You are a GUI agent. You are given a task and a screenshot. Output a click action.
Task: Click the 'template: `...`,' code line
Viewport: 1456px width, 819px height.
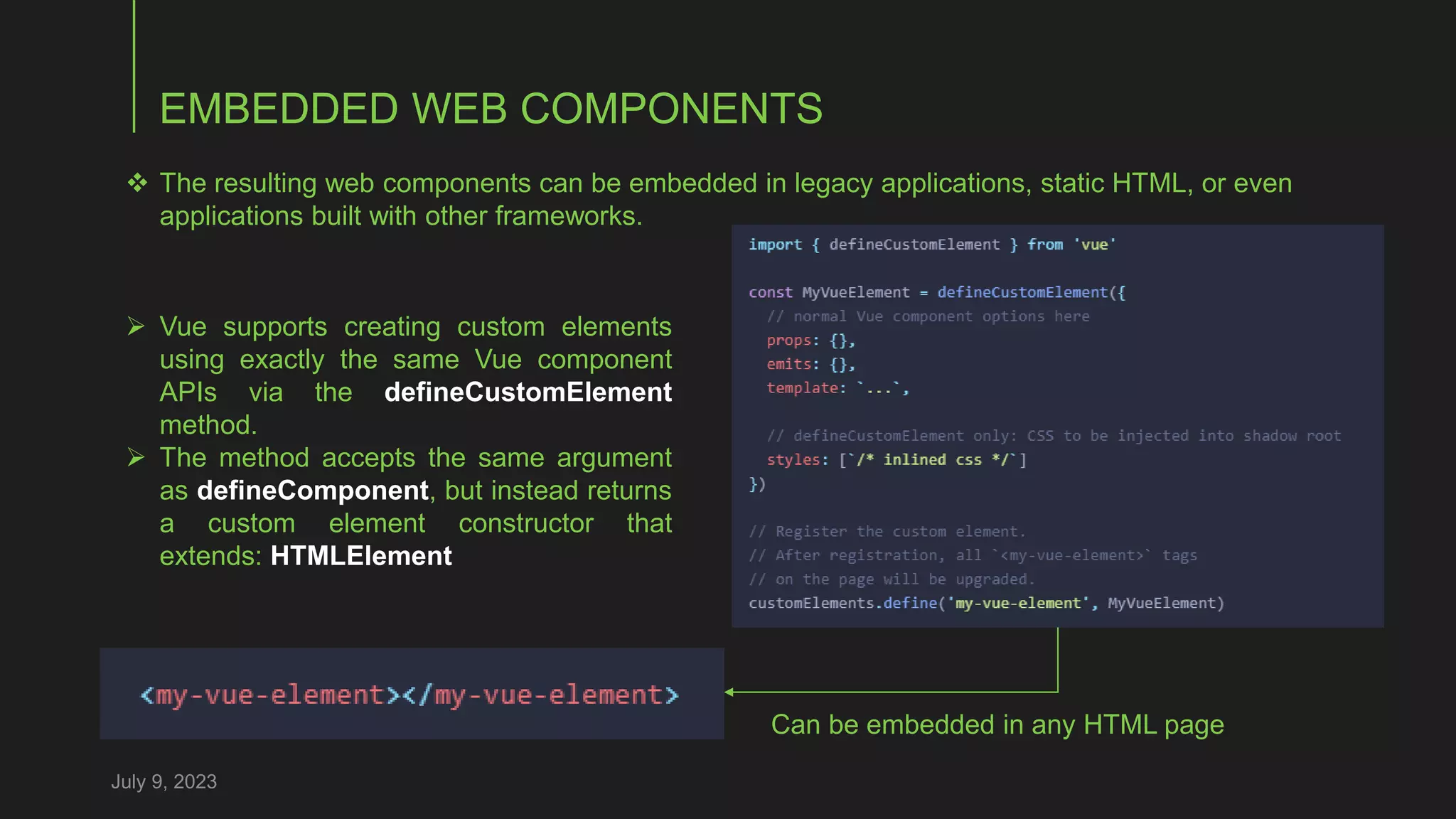click(837, 388)
